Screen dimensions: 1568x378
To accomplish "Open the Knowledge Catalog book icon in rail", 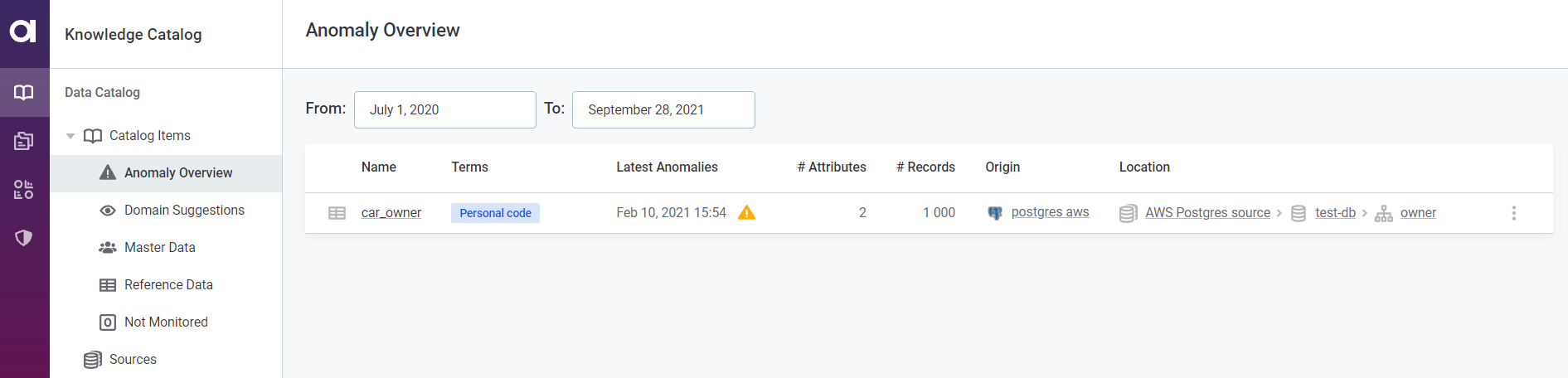I will 24,92.
